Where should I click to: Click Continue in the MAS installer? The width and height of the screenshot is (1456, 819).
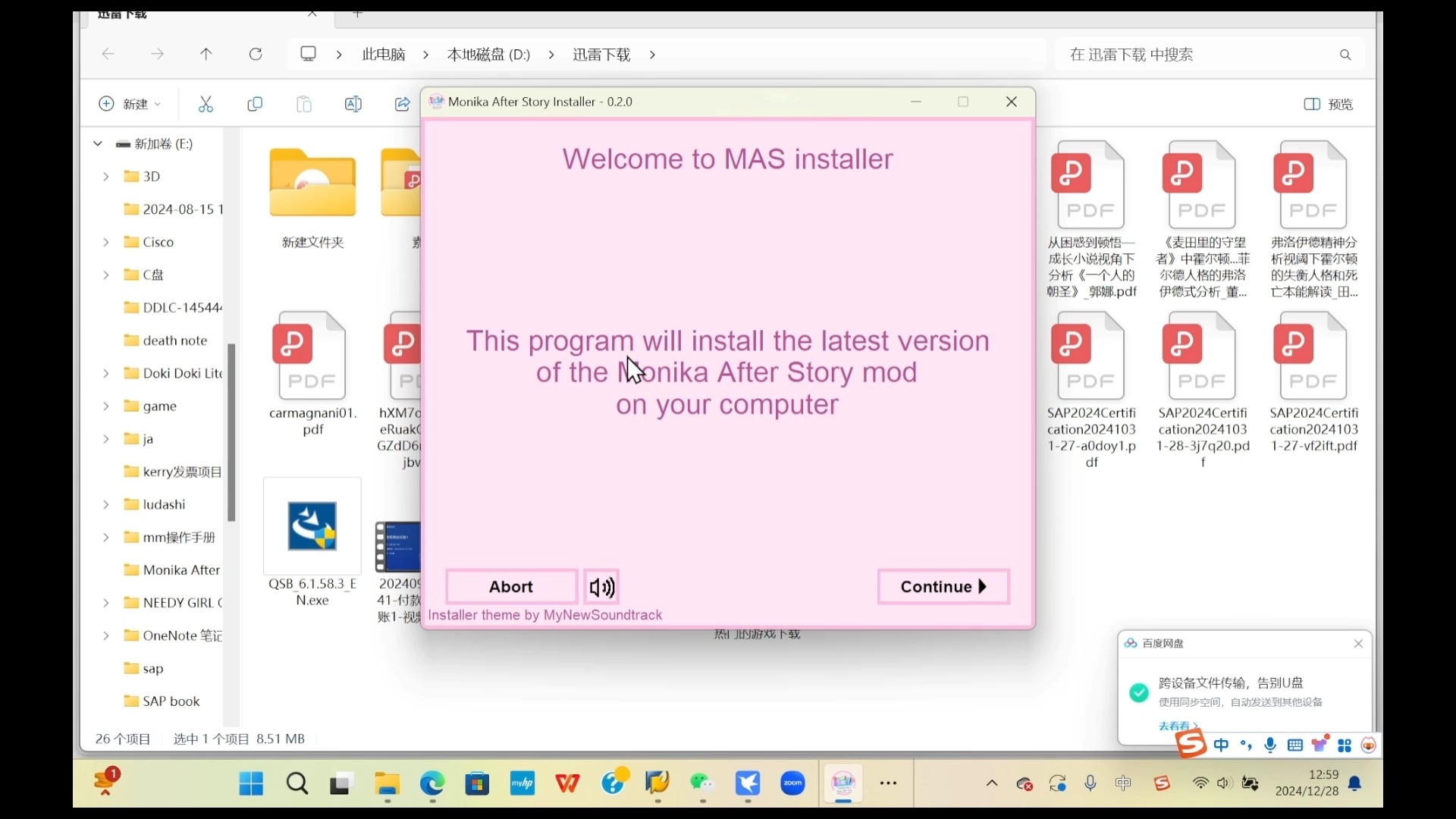(x=943, y=587)
